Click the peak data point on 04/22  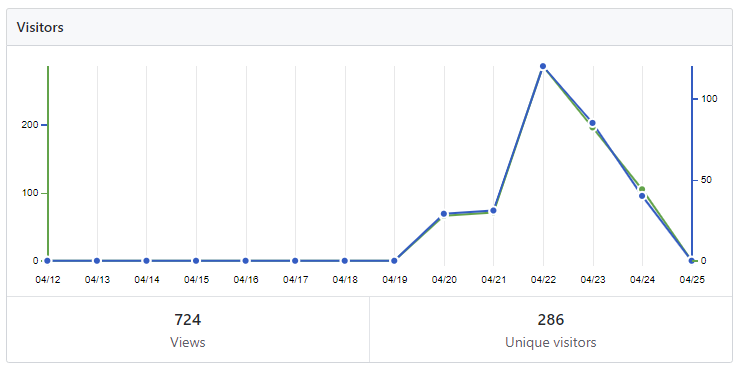543,66
